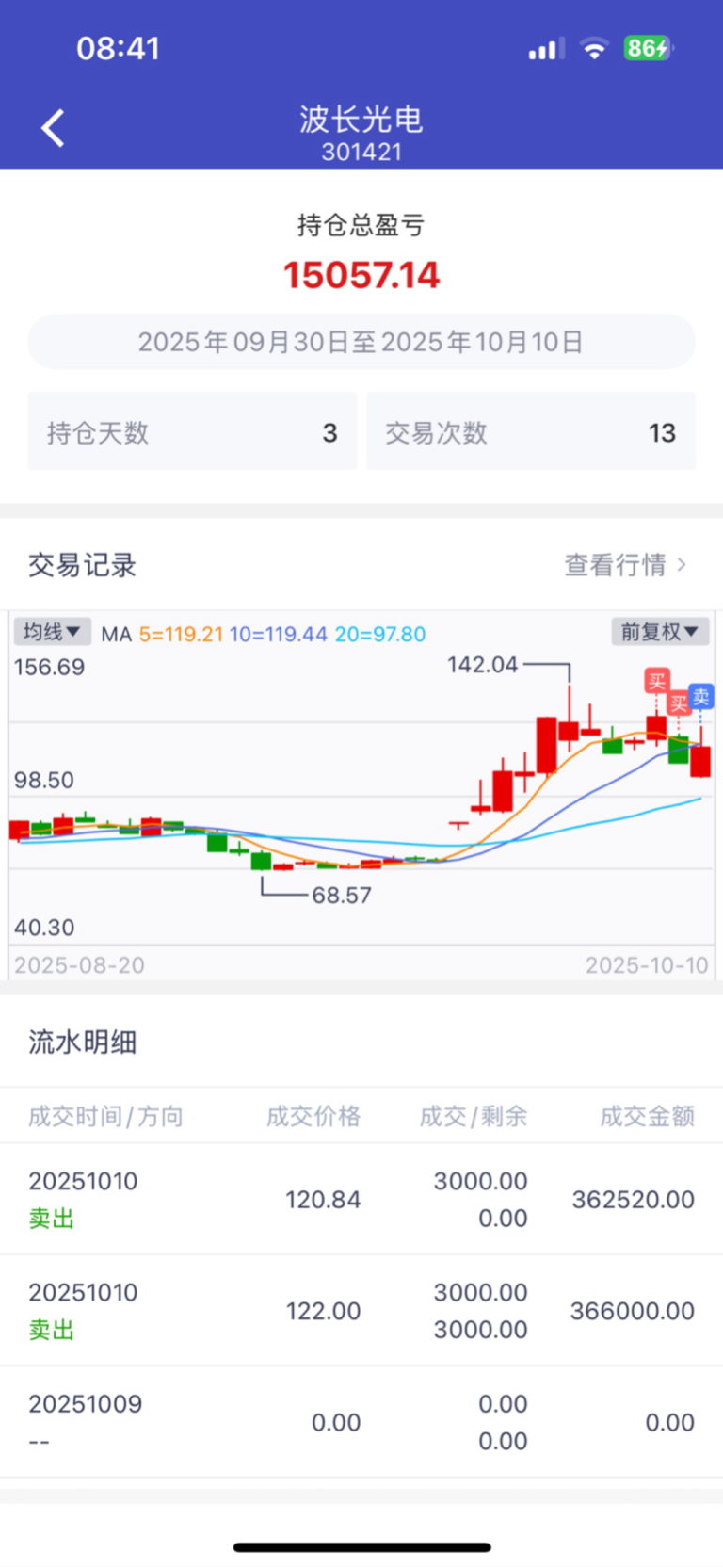Tap the date range 2025年09月30日至2025年10月10日 selector
The image size is (723, 1568).
coord(361,342)
